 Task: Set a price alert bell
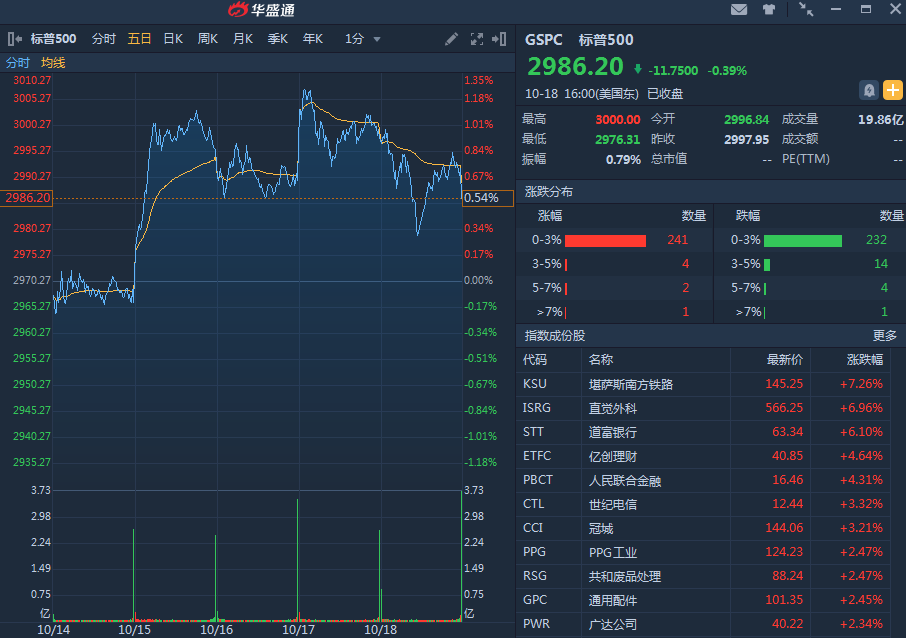click(x=869, y=90)
